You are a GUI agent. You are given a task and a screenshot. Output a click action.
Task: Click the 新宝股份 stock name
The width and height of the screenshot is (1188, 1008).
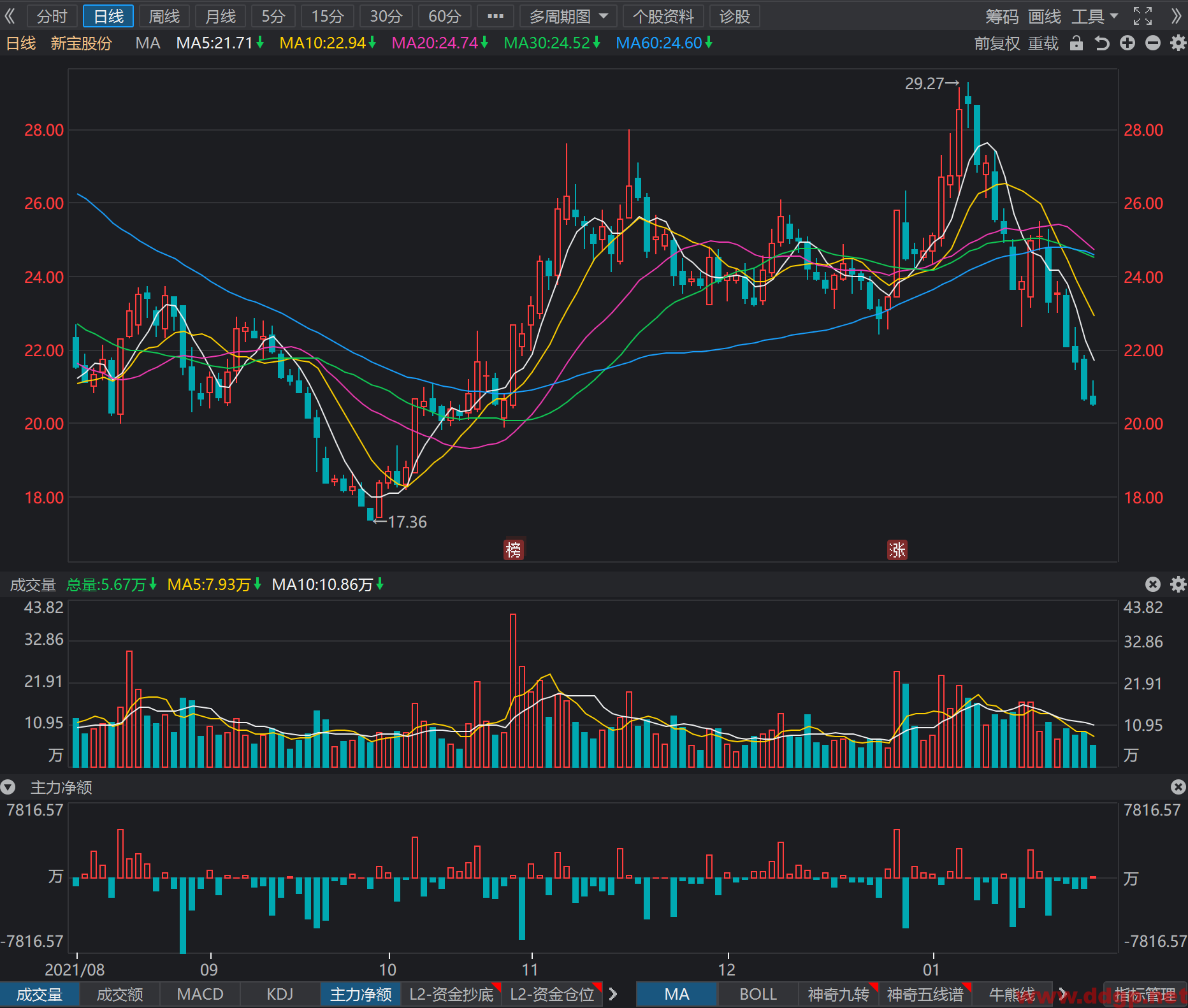81,43
